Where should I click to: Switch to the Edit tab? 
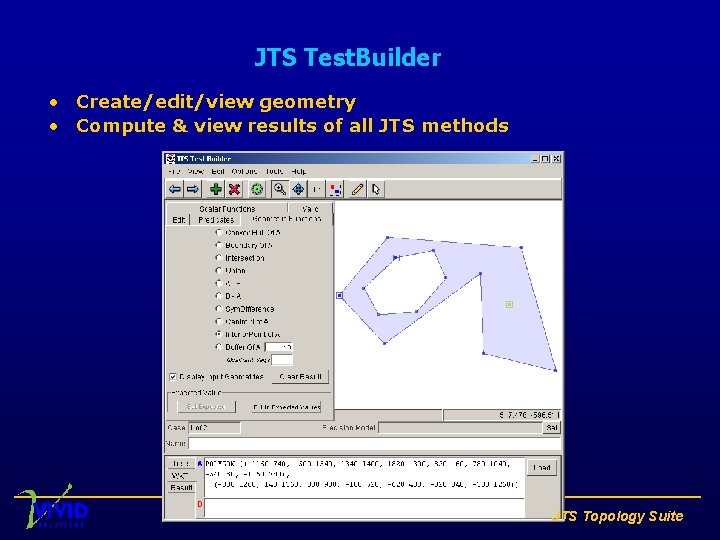pos(179,219)
